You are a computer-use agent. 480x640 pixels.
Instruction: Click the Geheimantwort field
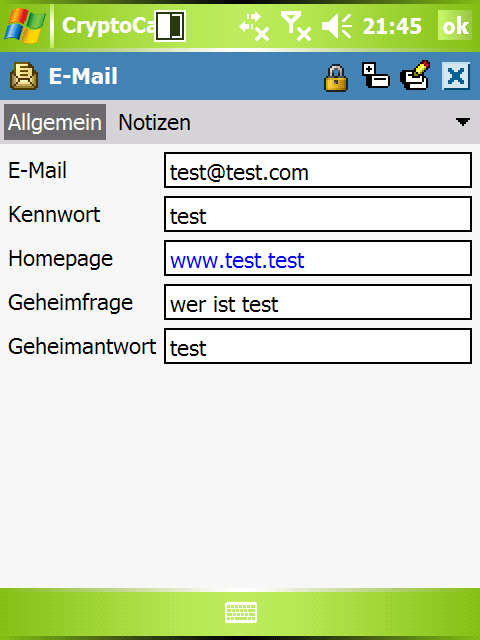pos(318,346)
